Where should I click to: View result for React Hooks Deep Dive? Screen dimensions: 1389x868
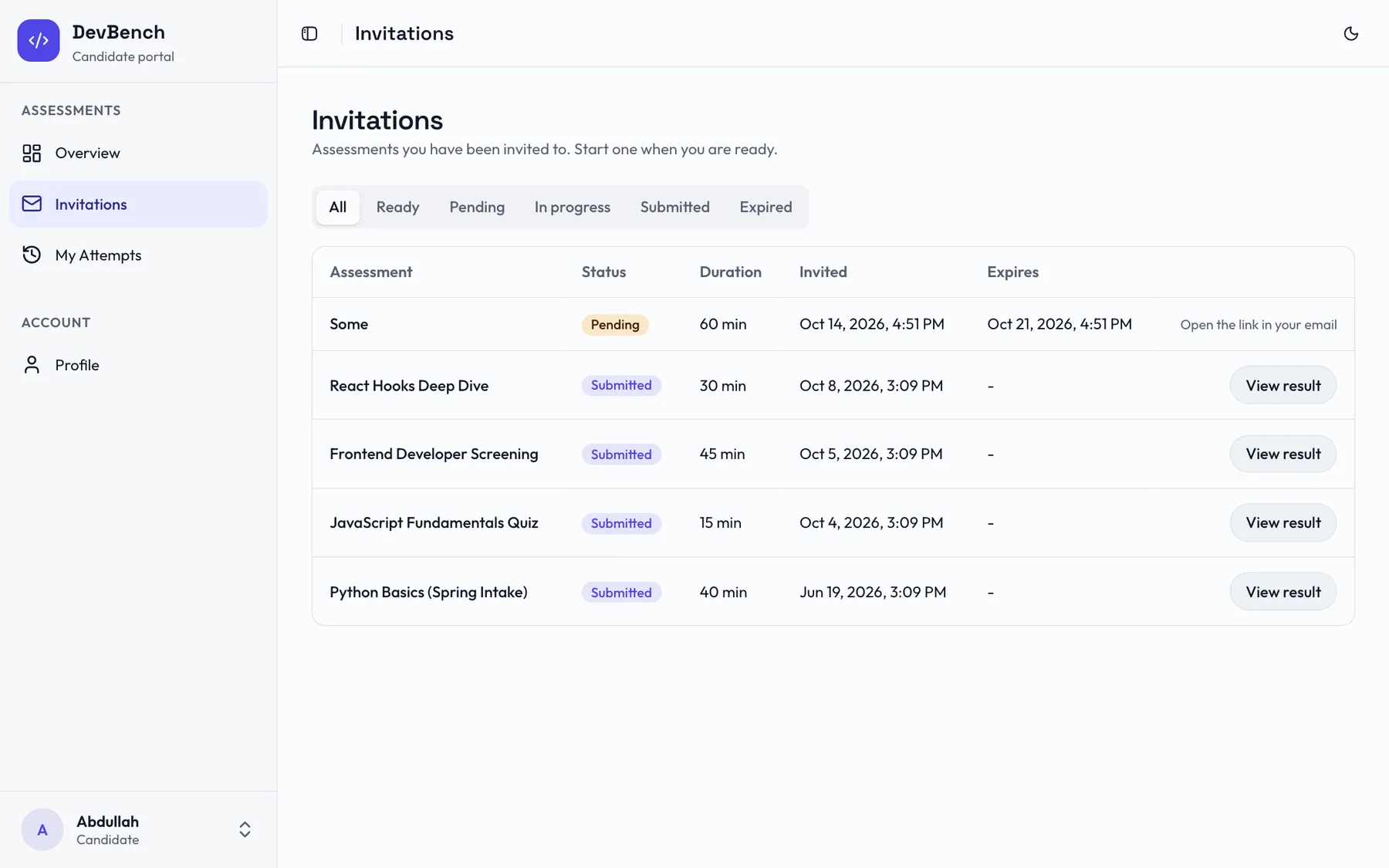(x=1283, y=385)
